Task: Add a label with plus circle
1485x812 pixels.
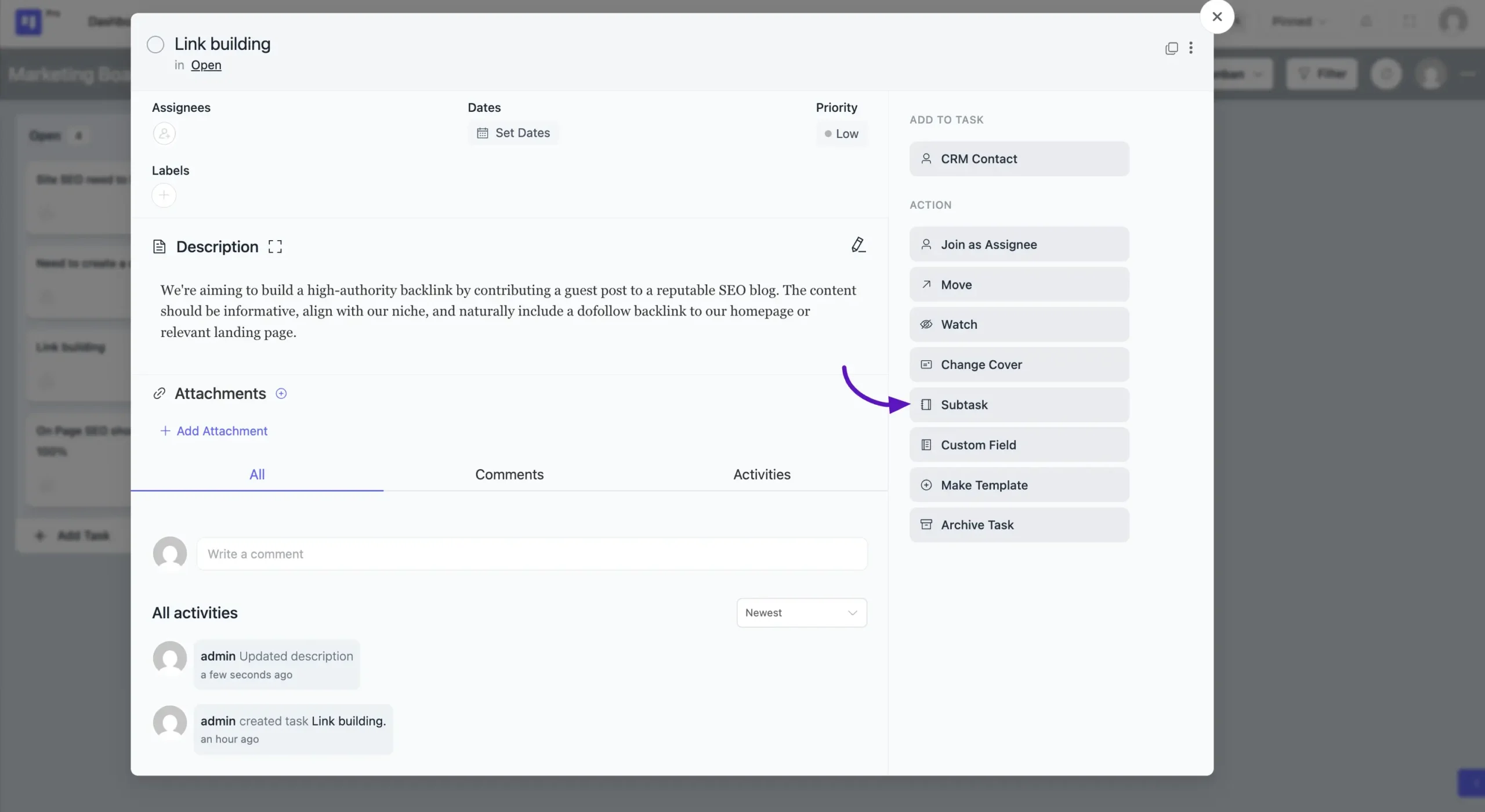Action: 164,195
